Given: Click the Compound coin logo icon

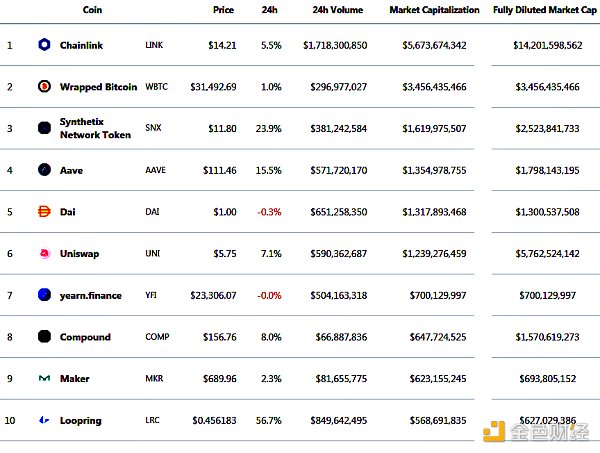Looking at the screenshot, I should point(44,337).
